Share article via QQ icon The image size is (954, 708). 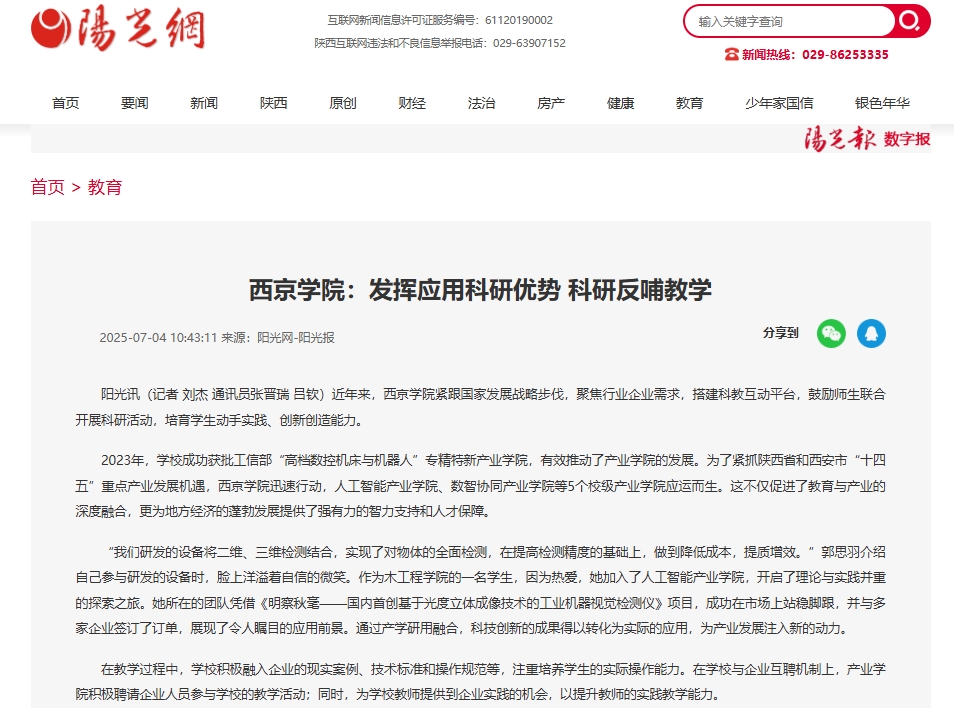coord(871,334)
